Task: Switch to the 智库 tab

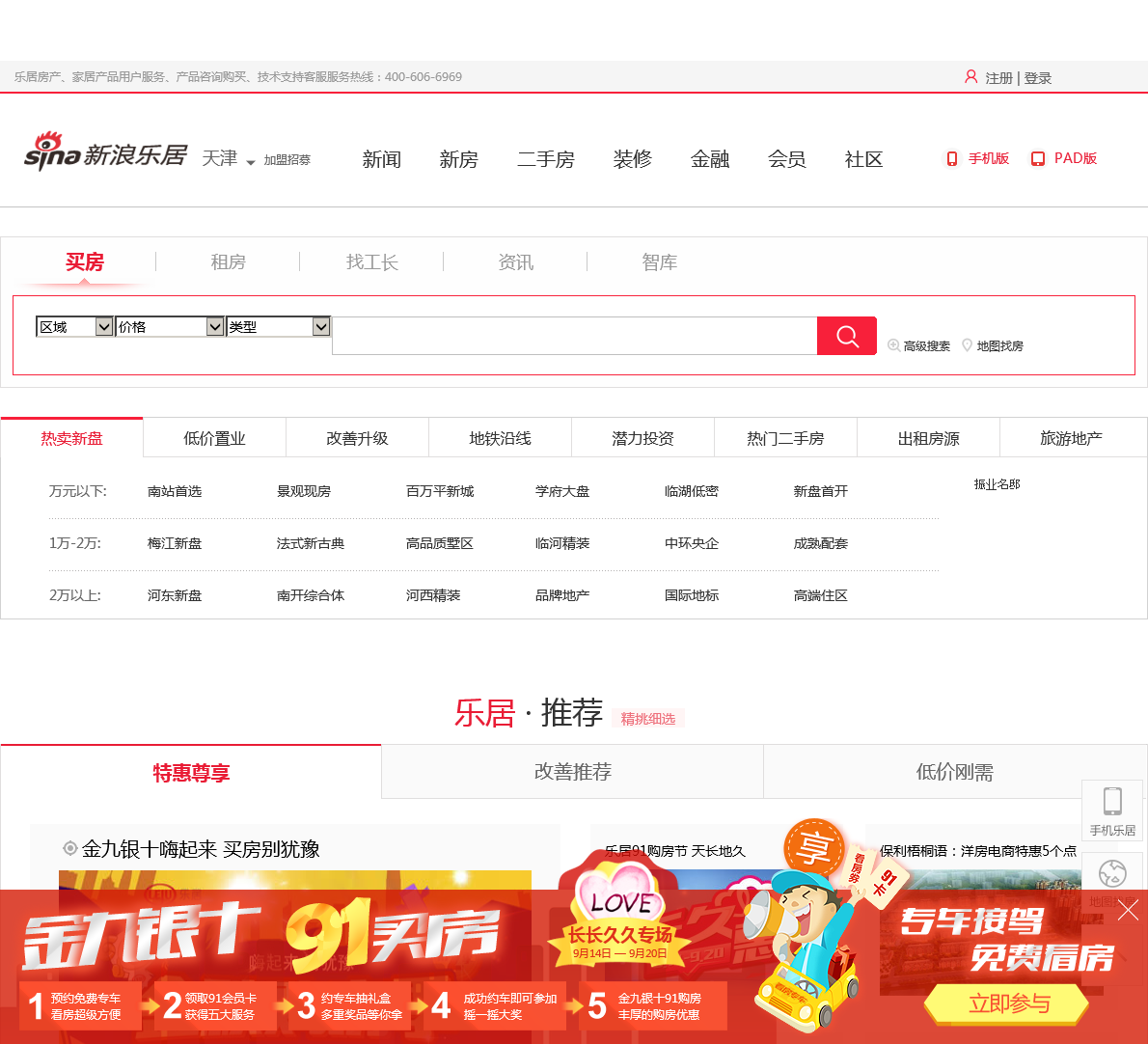Action: pyautogui.click(x=660, y=262)
